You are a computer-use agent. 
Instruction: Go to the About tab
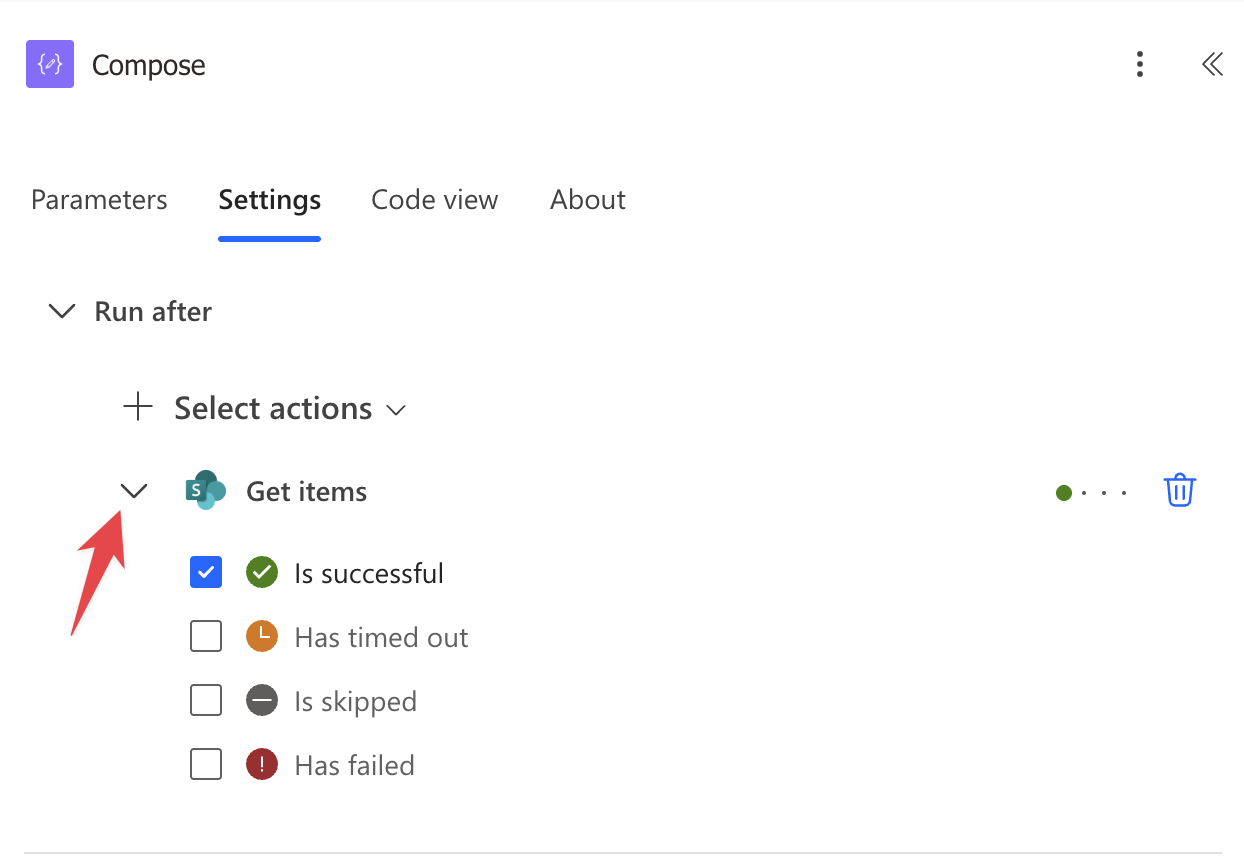pyautogui.click(x=587, y=200)
